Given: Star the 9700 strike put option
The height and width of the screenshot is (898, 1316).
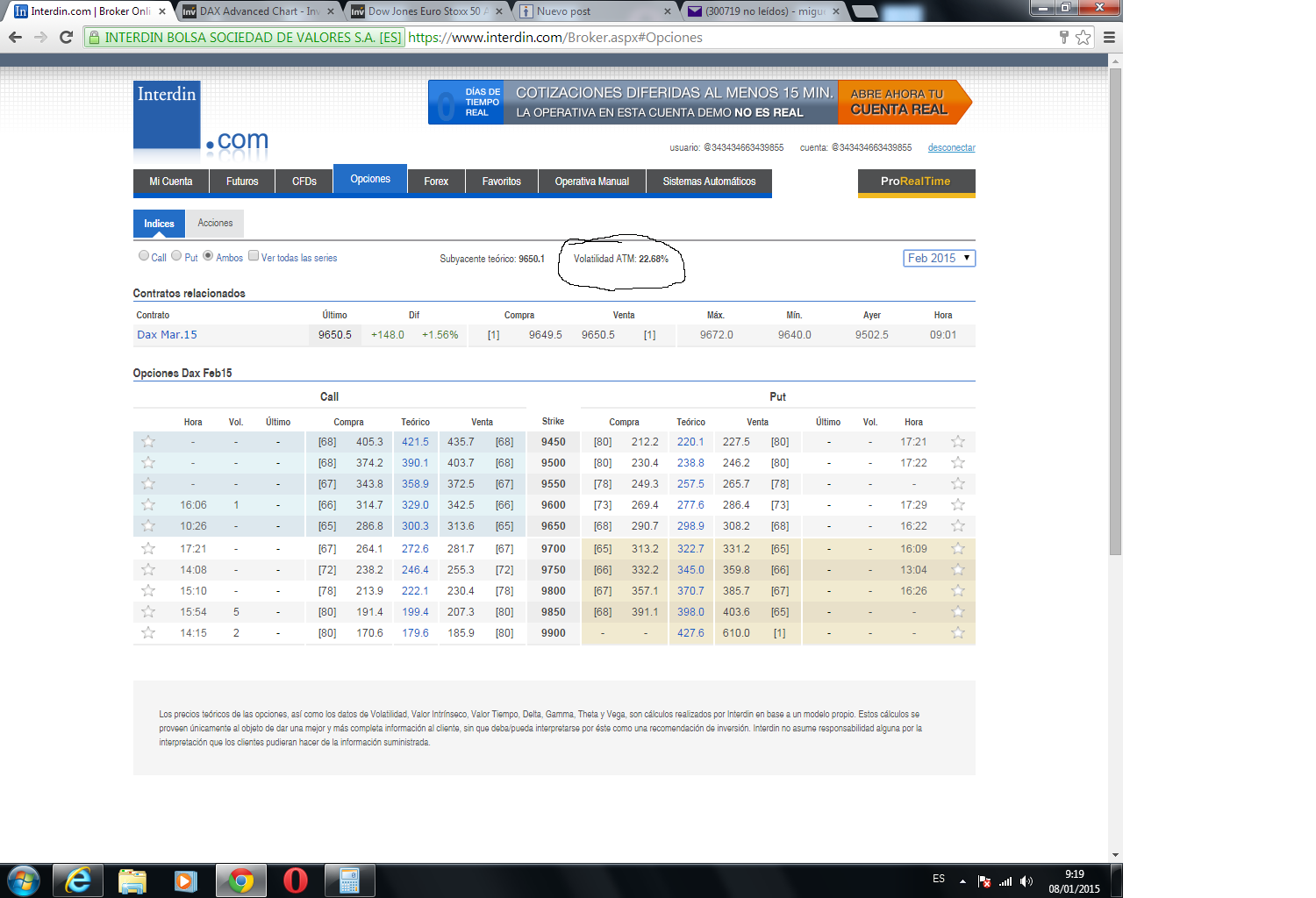Looking at the screenshot, I should [x=958, y=549].
